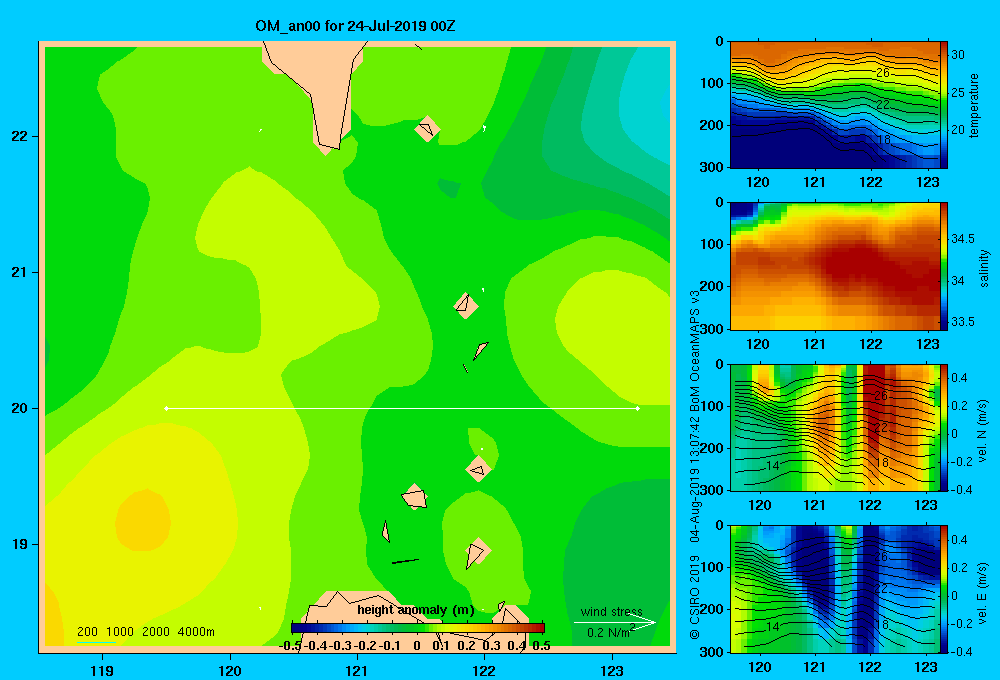
Task: Click the '1000' bathymetry depth legend entry
Action: point(120,632)
